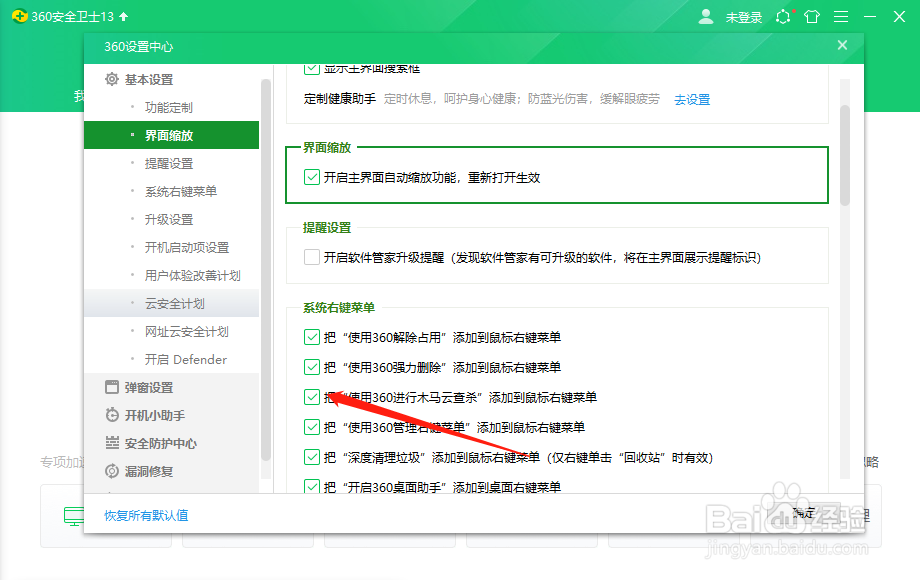Uncheck 开启主界面自动缩放功能 checkbox
This screenshot has width=920, height=580.
312,177
